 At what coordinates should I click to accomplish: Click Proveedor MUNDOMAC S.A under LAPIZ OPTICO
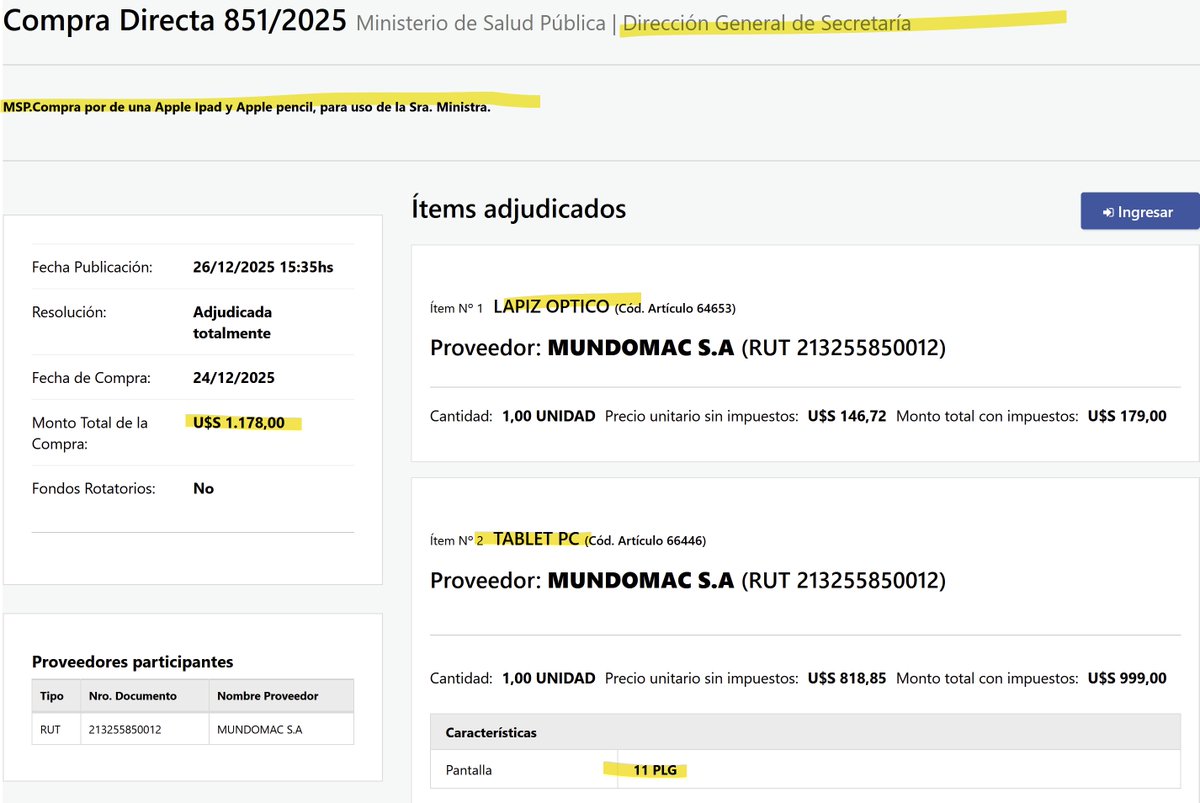click(640, 348)
